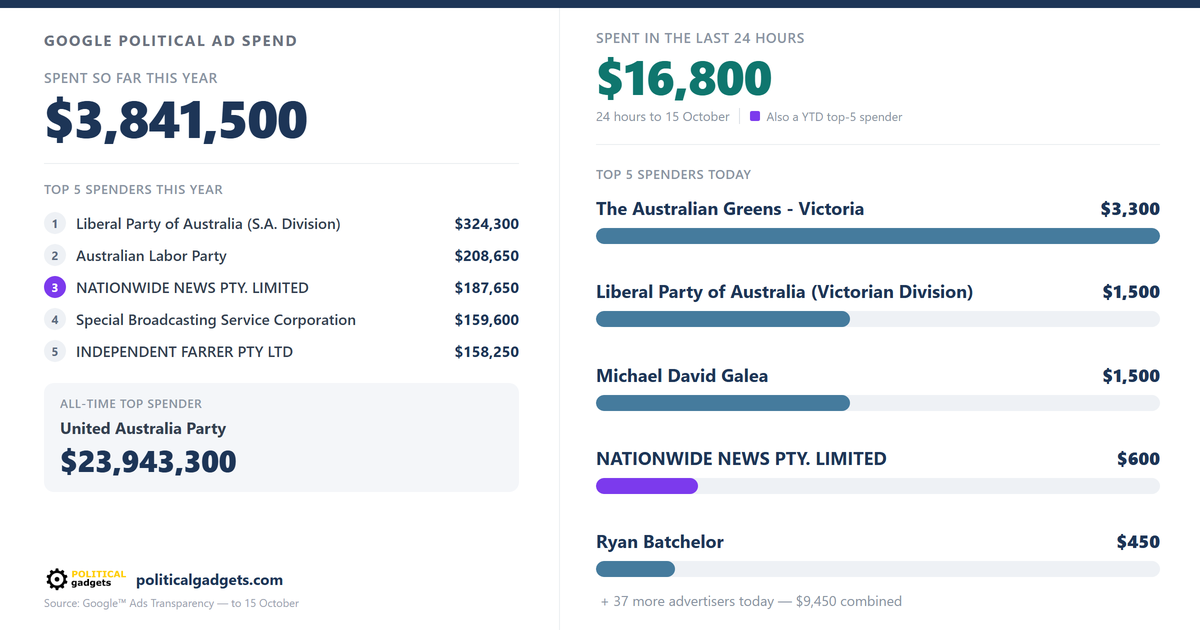Click the $1,500 amount beside Liberal Party Victorian Division
This screenshot has height=630, width=1200.
[x=1131, y=292]
